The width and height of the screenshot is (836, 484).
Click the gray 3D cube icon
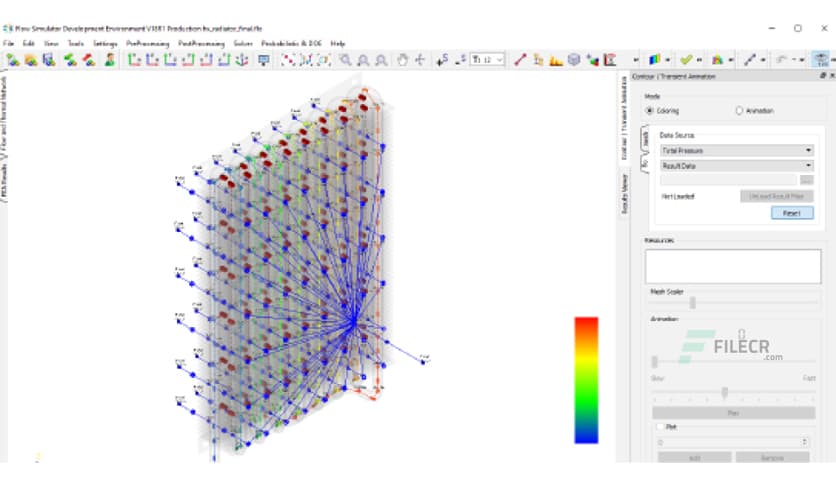point(574,60)
